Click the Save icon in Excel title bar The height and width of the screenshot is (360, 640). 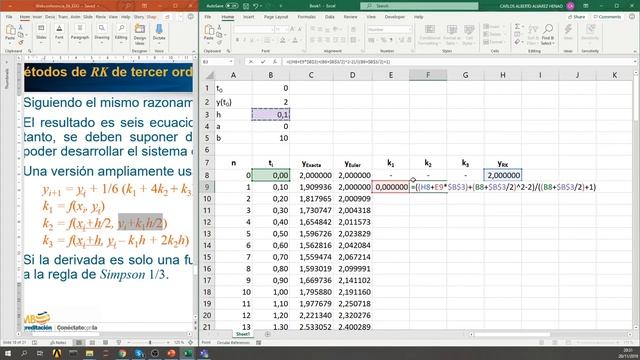[x=246, y=6]
